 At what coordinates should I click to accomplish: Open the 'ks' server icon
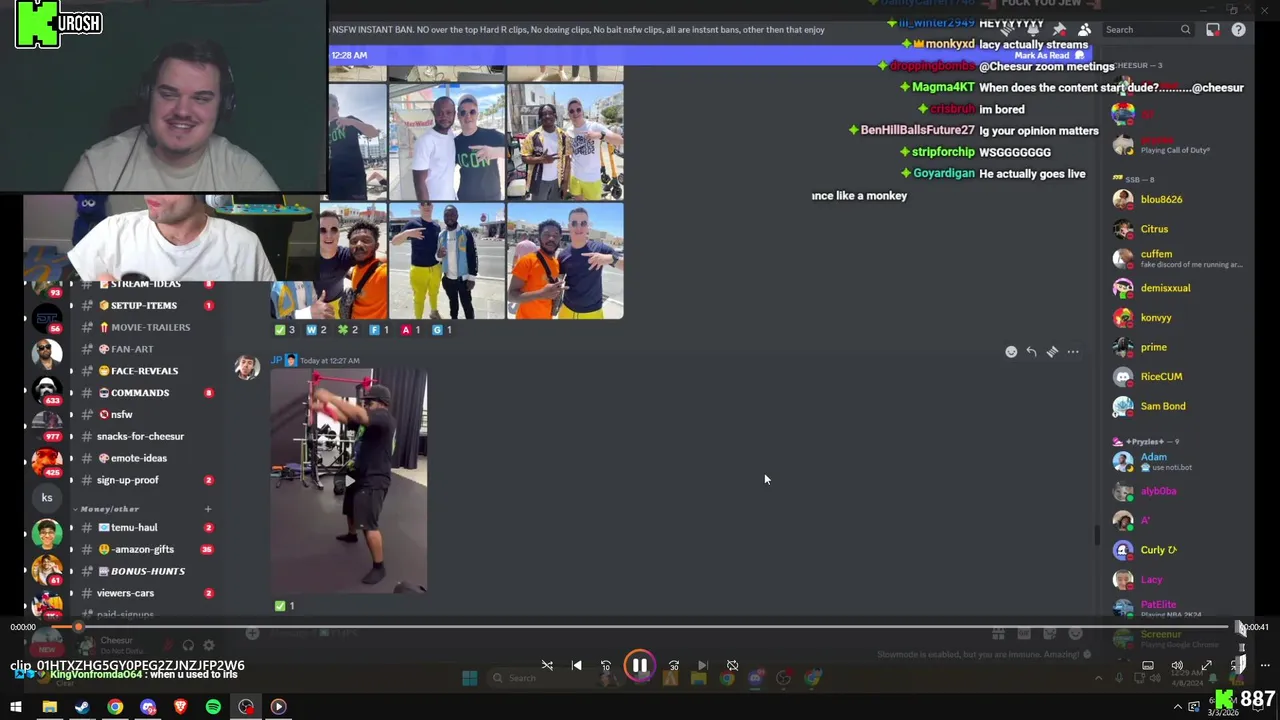tap(46, 497)
